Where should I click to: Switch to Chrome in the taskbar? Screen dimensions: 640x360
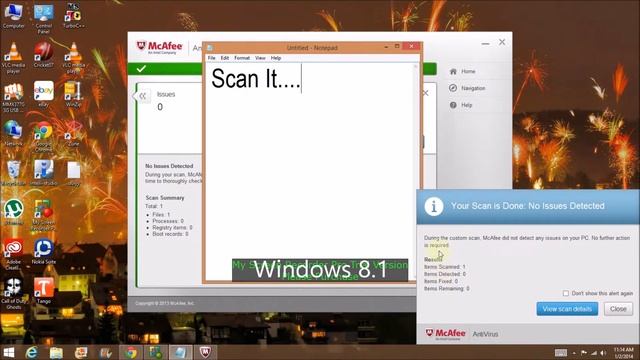tap(131, 352)
